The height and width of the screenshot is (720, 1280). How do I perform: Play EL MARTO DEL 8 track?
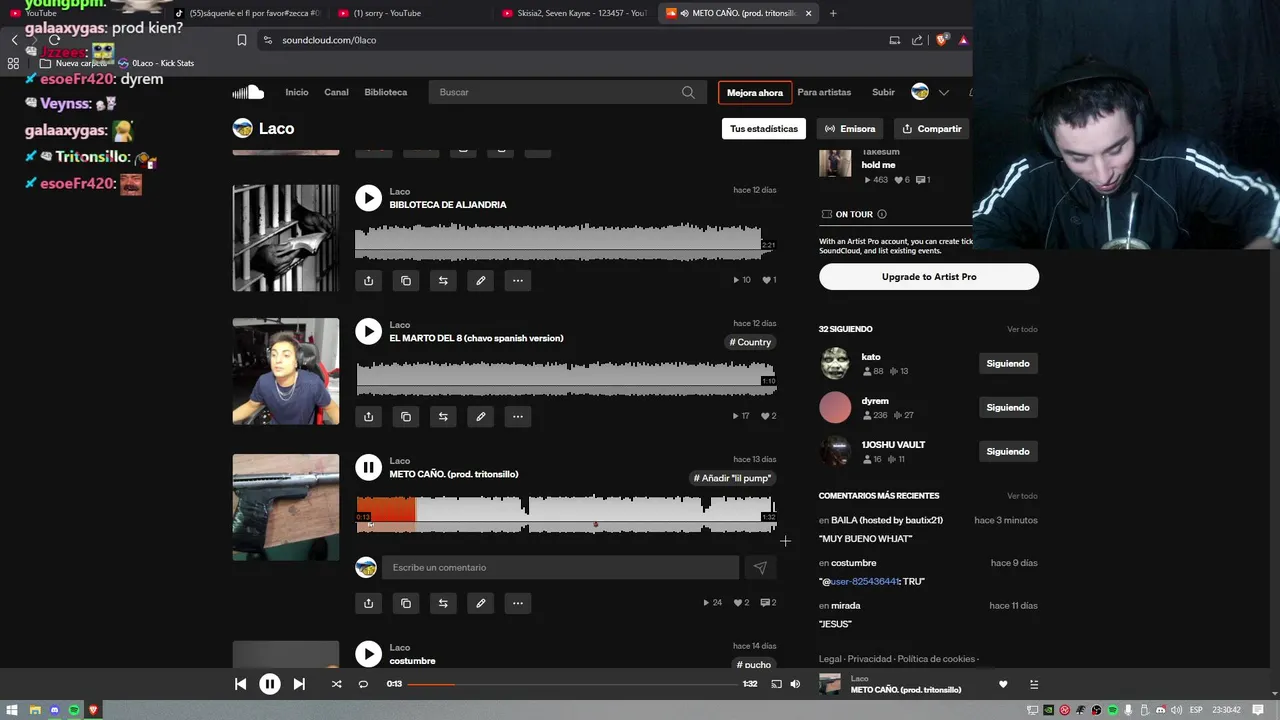coord(369,331)
